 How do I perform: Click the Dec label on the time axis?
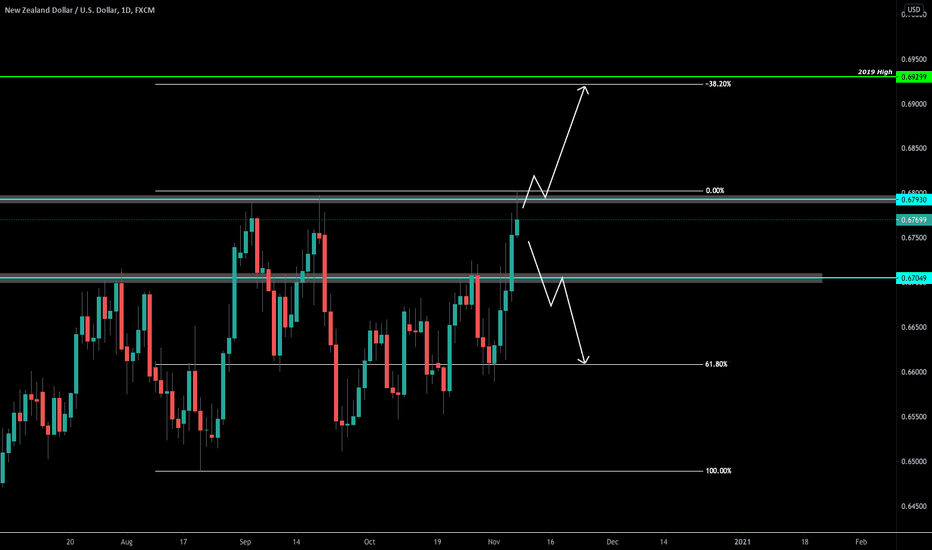[612, 542]
